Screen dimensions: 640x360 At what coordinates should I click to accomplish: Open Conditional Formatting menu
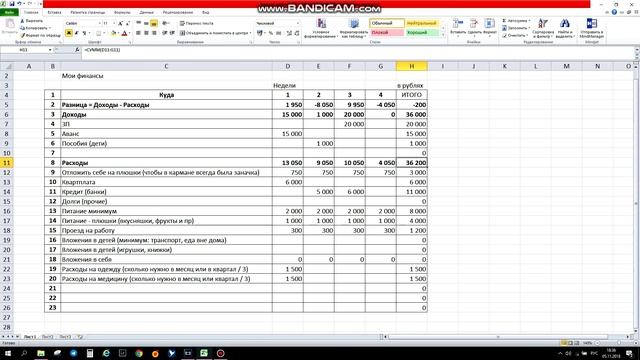[x=321, y=28]
